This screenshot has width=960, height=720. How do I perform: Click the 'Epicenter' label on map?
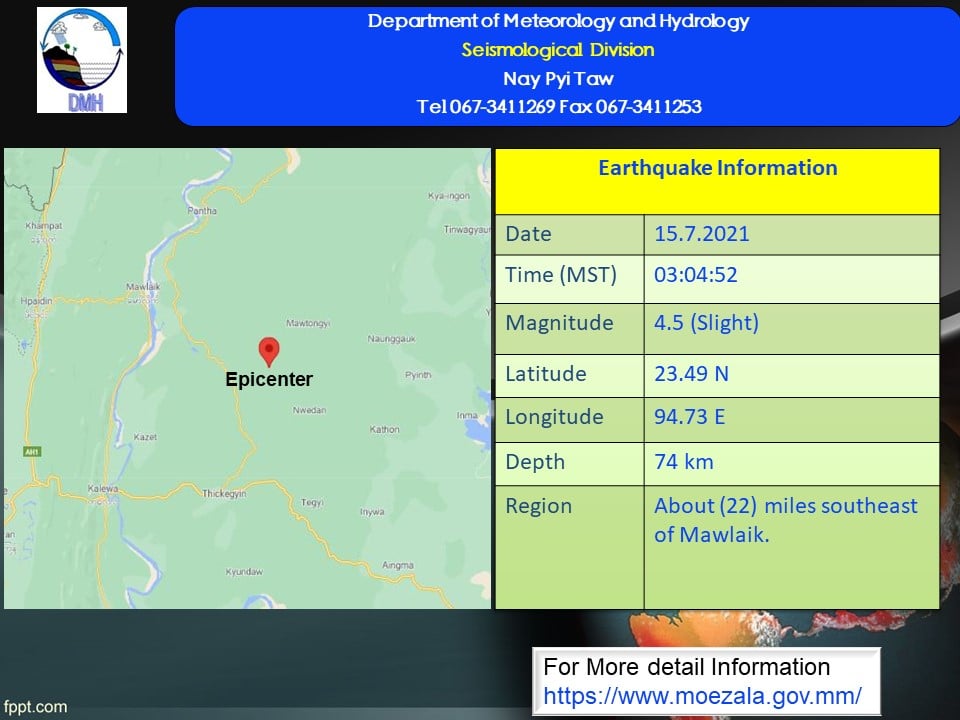click(269, 379)
